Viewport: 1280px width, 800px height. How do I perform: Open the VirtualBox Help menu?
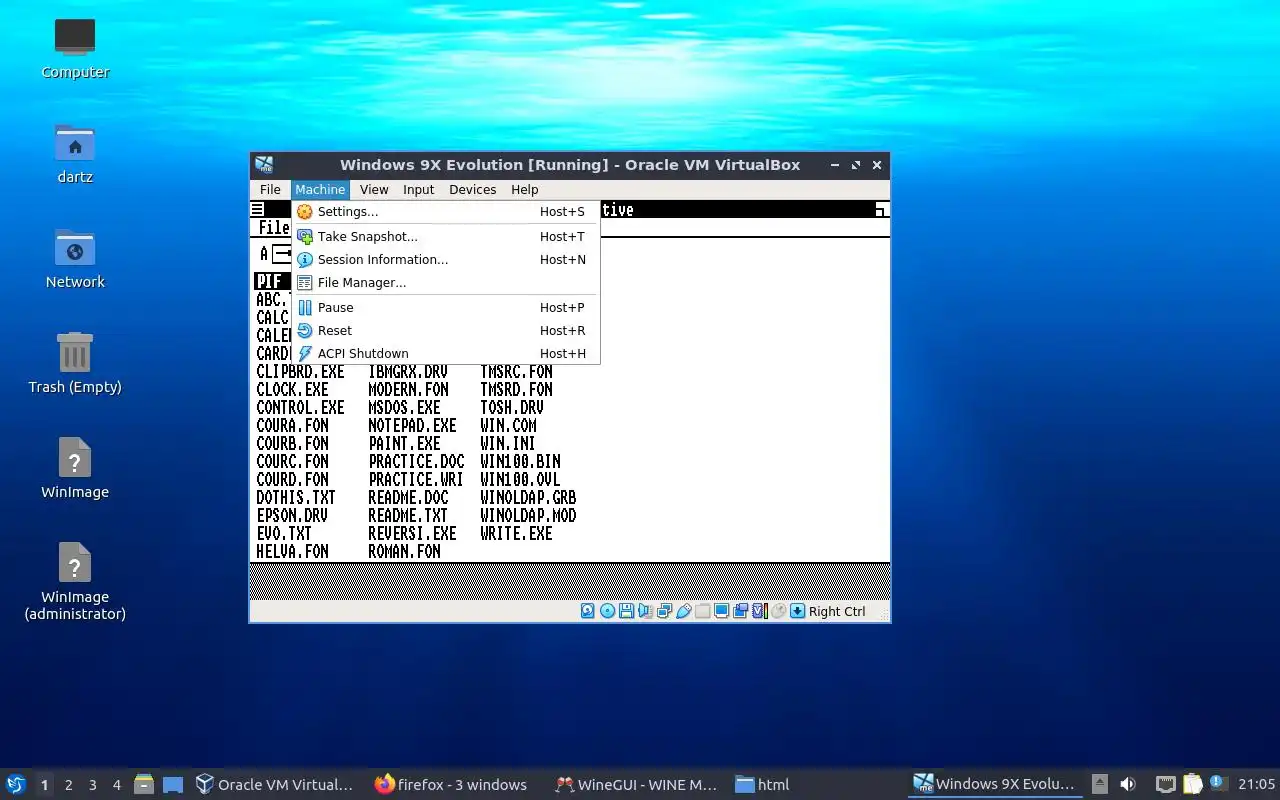(x=524, y=189)
